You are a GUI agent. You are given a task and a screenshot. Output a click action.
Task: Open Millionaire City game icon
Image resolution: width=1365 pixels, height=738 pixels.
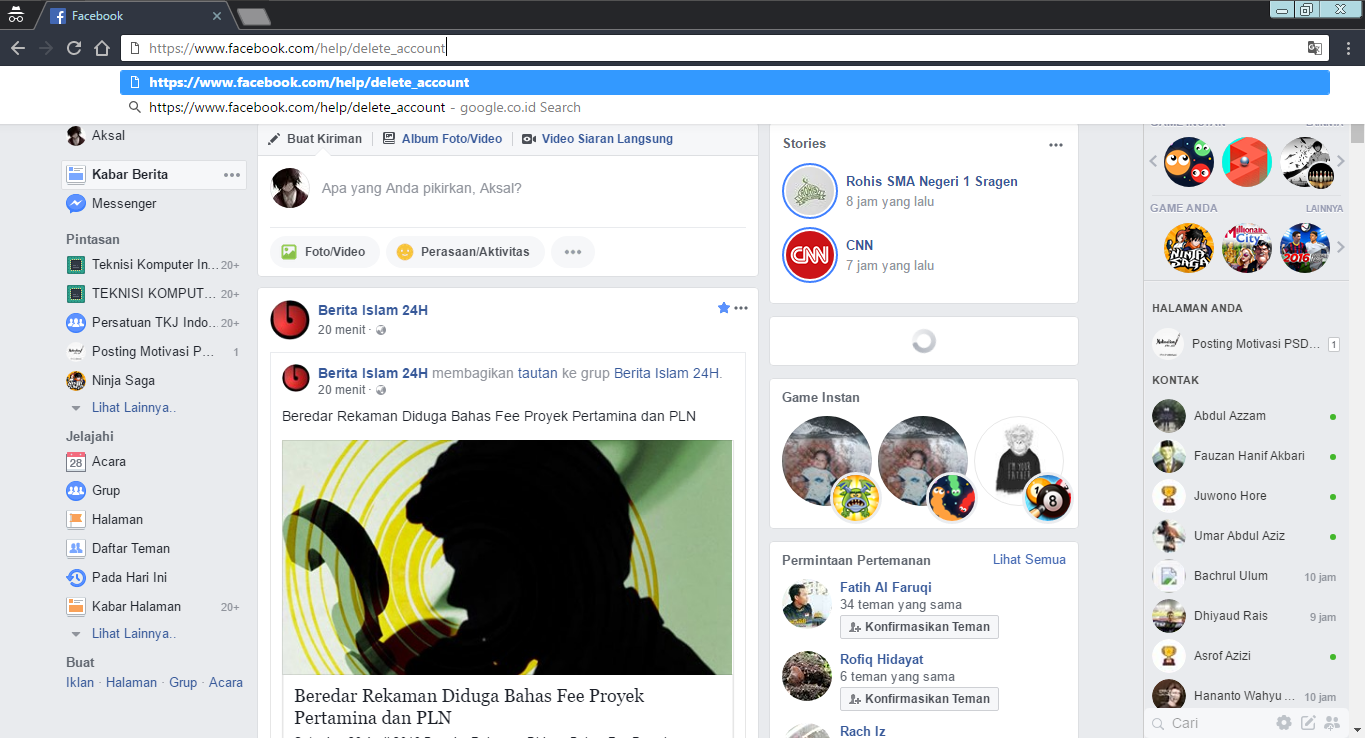click(1246, 248)
